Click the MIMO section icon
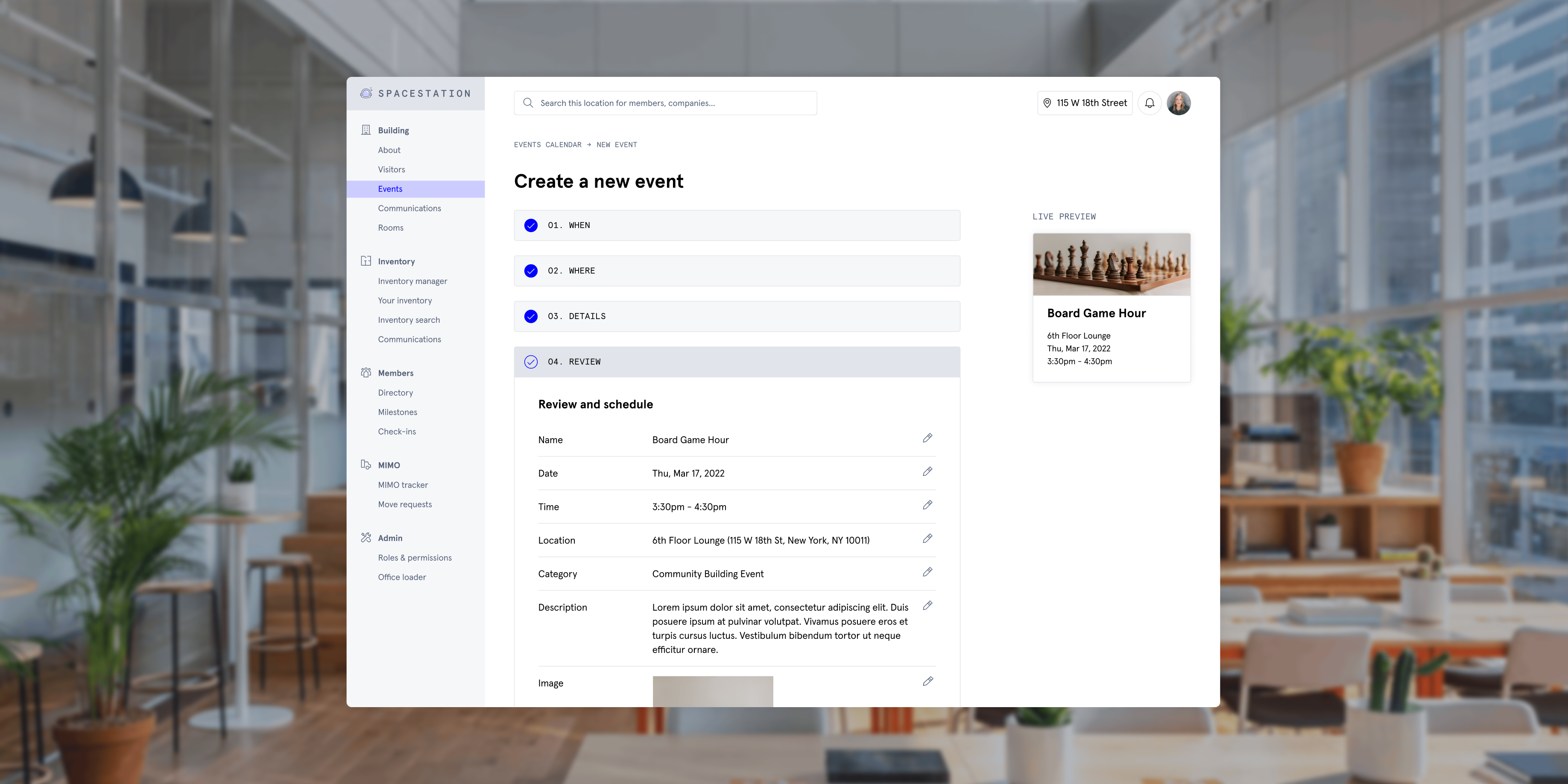This screenshot has height=784, width=1568. click(366, 465)
